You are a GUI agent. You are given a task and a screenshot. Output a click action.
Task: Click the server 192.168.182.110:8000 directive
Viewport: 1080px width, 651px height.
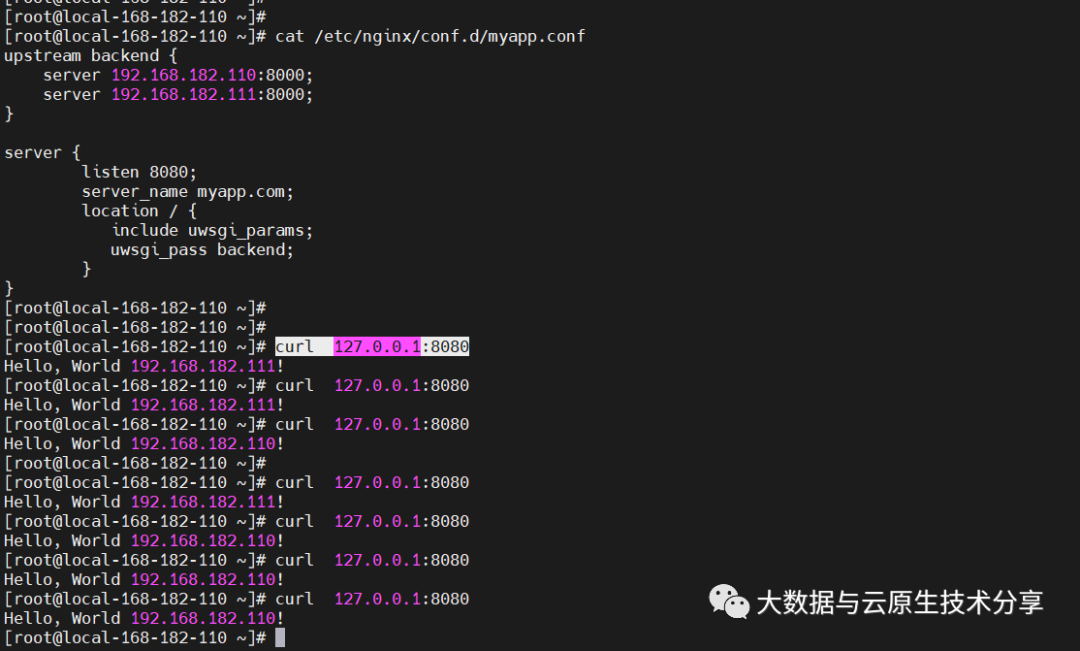175,74
